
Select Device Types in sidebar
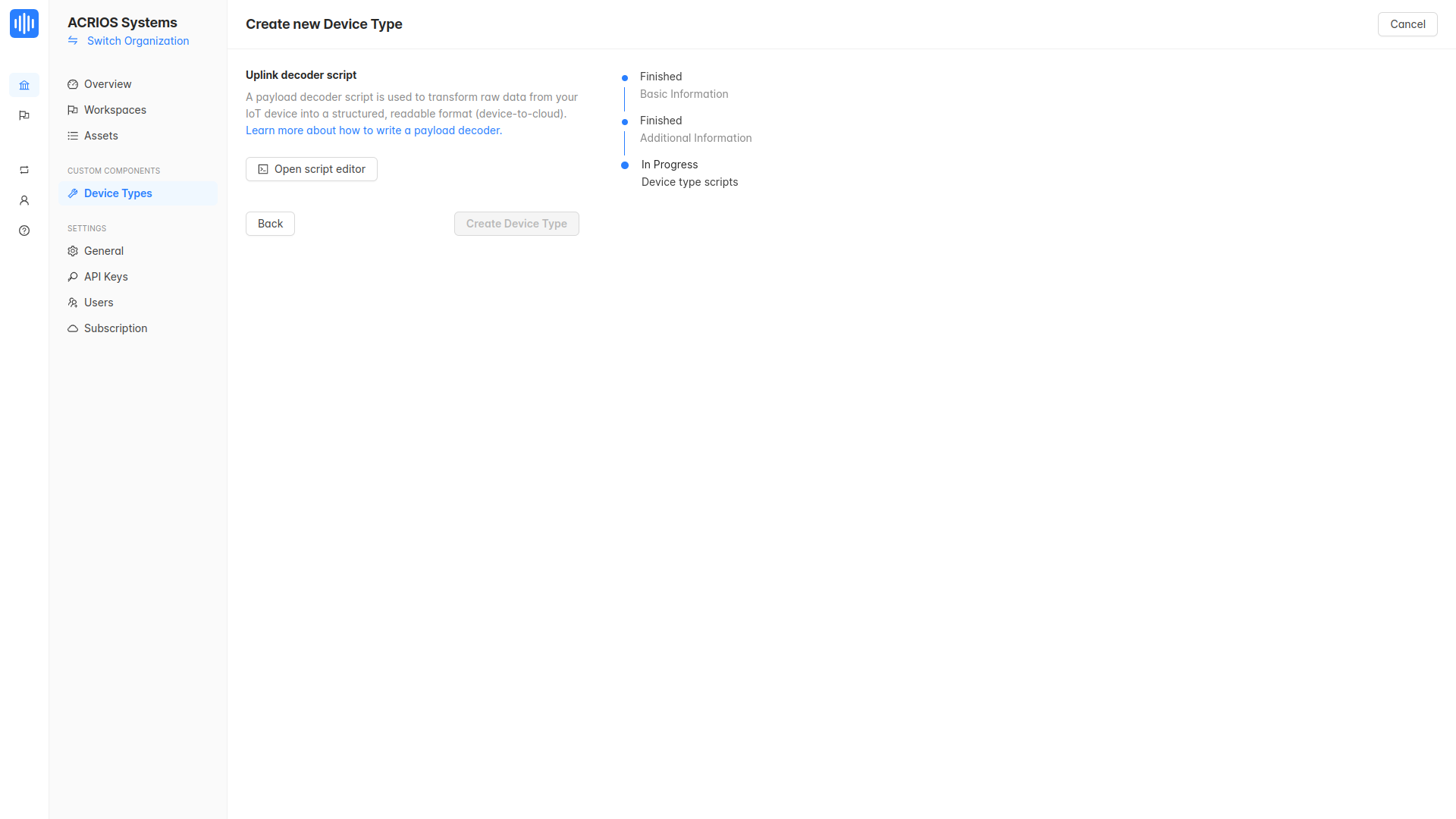click(118, 193)
